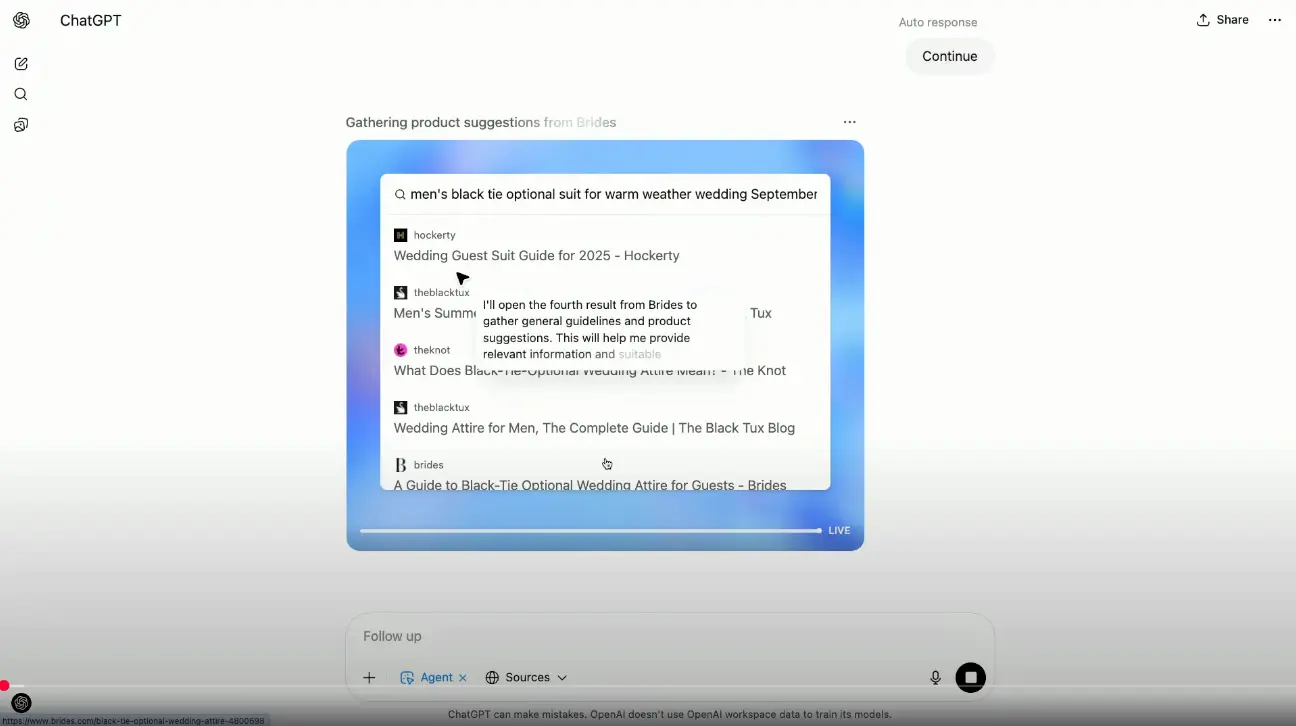Open the library icon in sidebar

click(21, 125)
